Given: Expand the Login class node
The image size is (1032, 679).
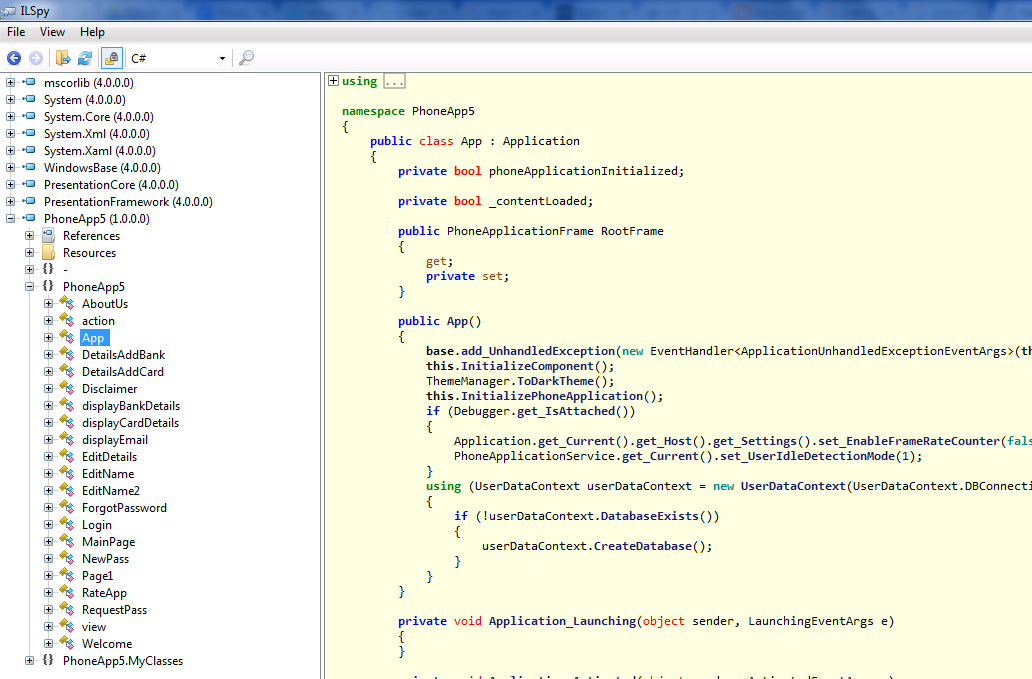Looking at the screenshot, I should coord(49,524).
